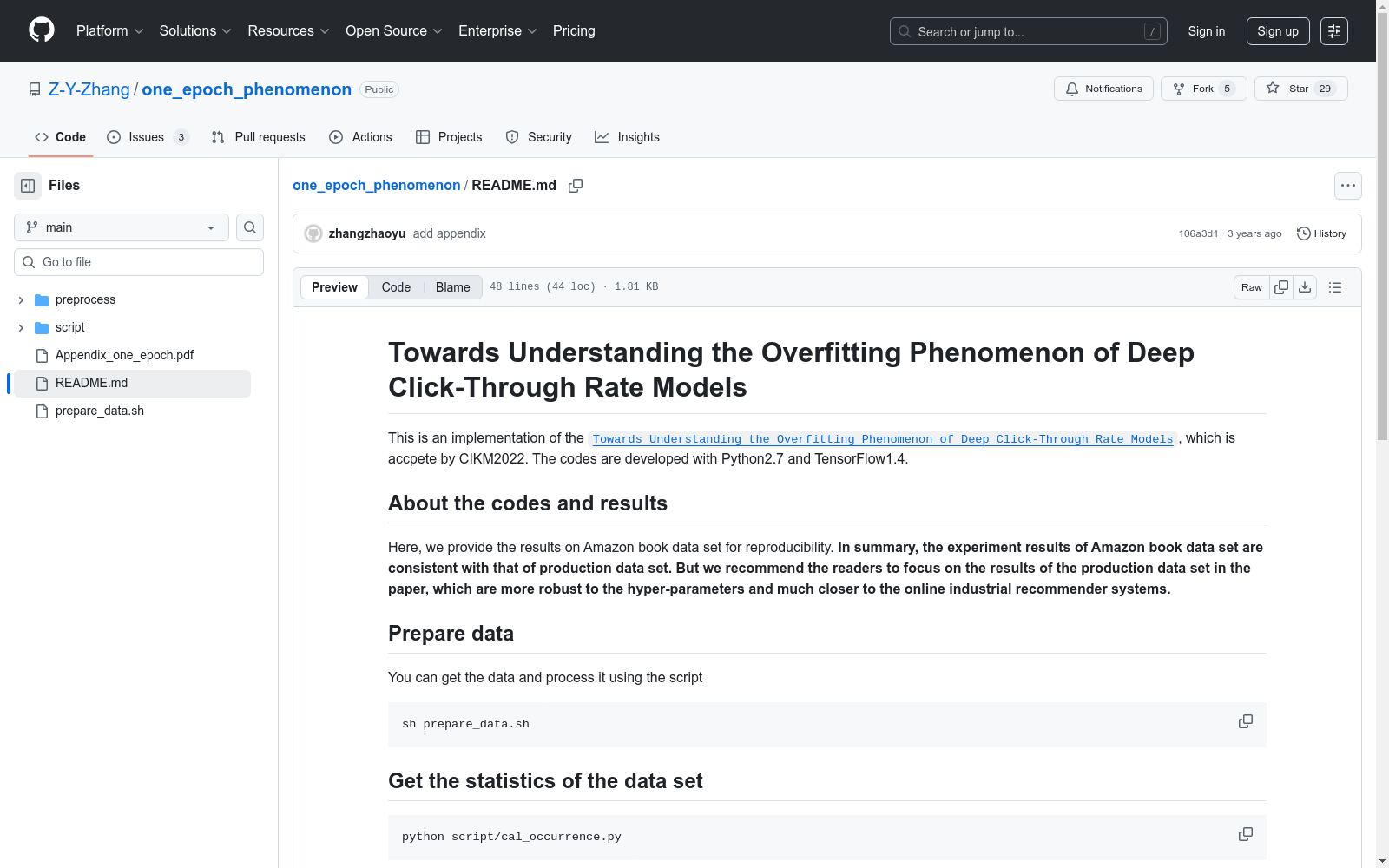This screenshot has height=868, width=1389.
Task: Click the GitHub logo icon
Action: (41, 30)
